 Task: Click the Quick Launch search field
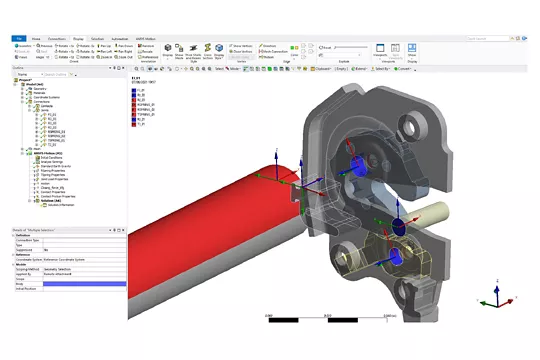(487, 39)
